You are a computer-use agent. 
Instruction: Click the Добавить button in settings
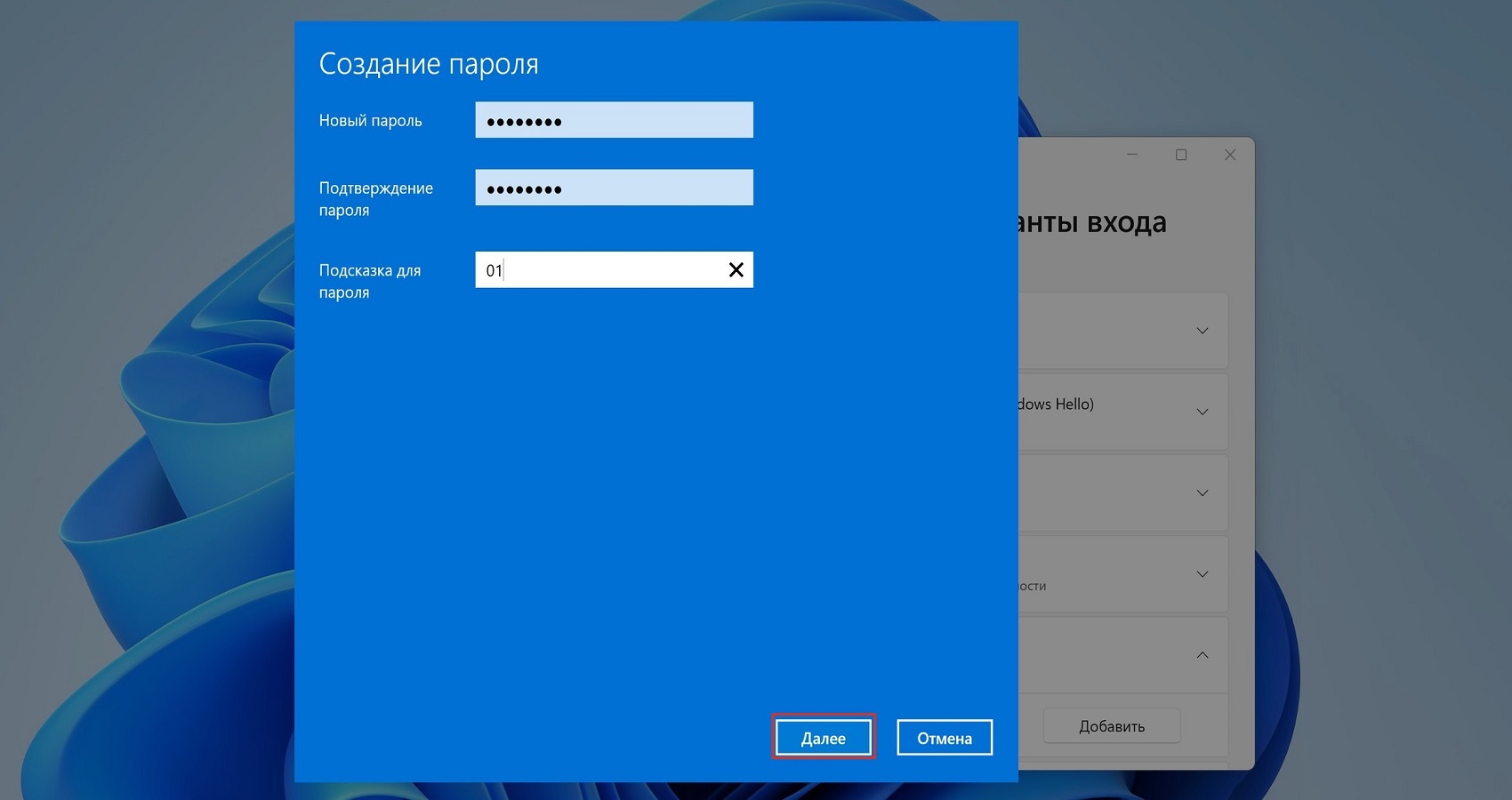1112,726
